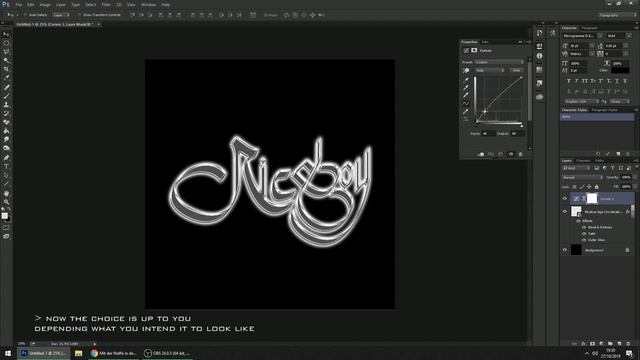The image size is (640, 360).
Task: Reset Curves to adjustment defaults
Action: 501,154
